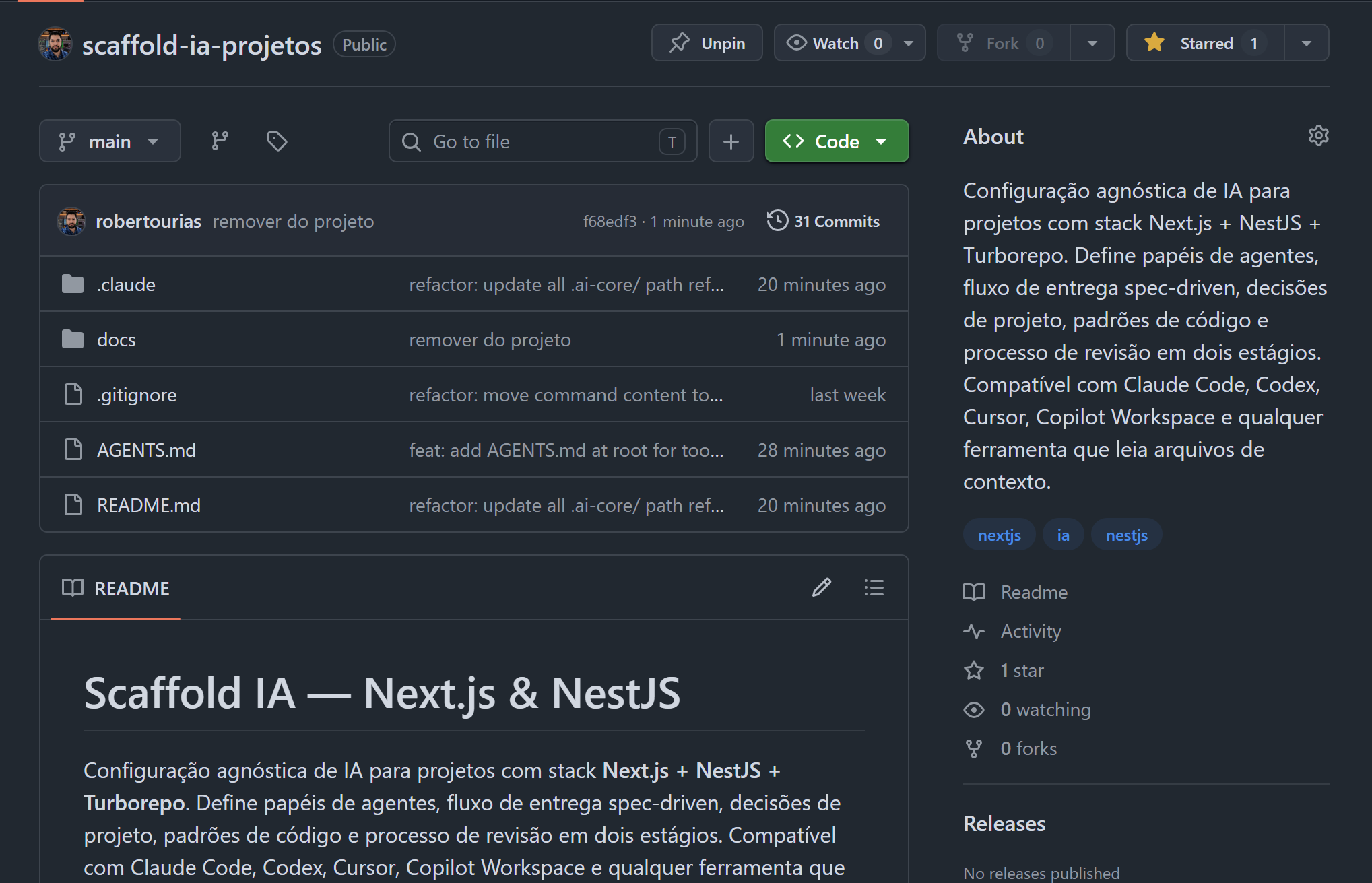Toggle the Starred button
The width and height of the screenshot is (1372, 883).
(1206, 43)
